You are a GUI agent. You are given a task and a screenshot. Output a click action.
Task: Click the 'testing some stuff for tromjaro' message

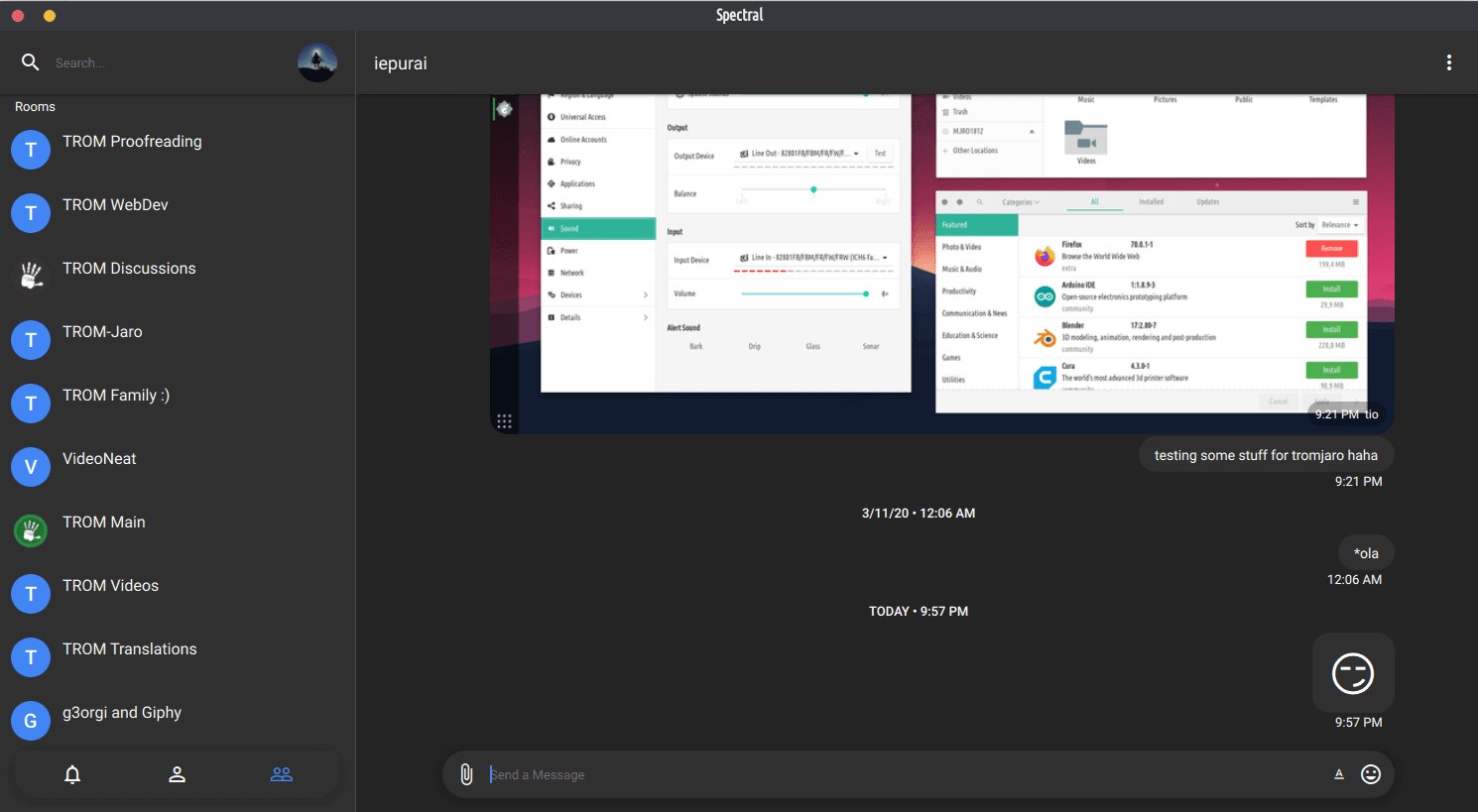tap(1265, 455)
